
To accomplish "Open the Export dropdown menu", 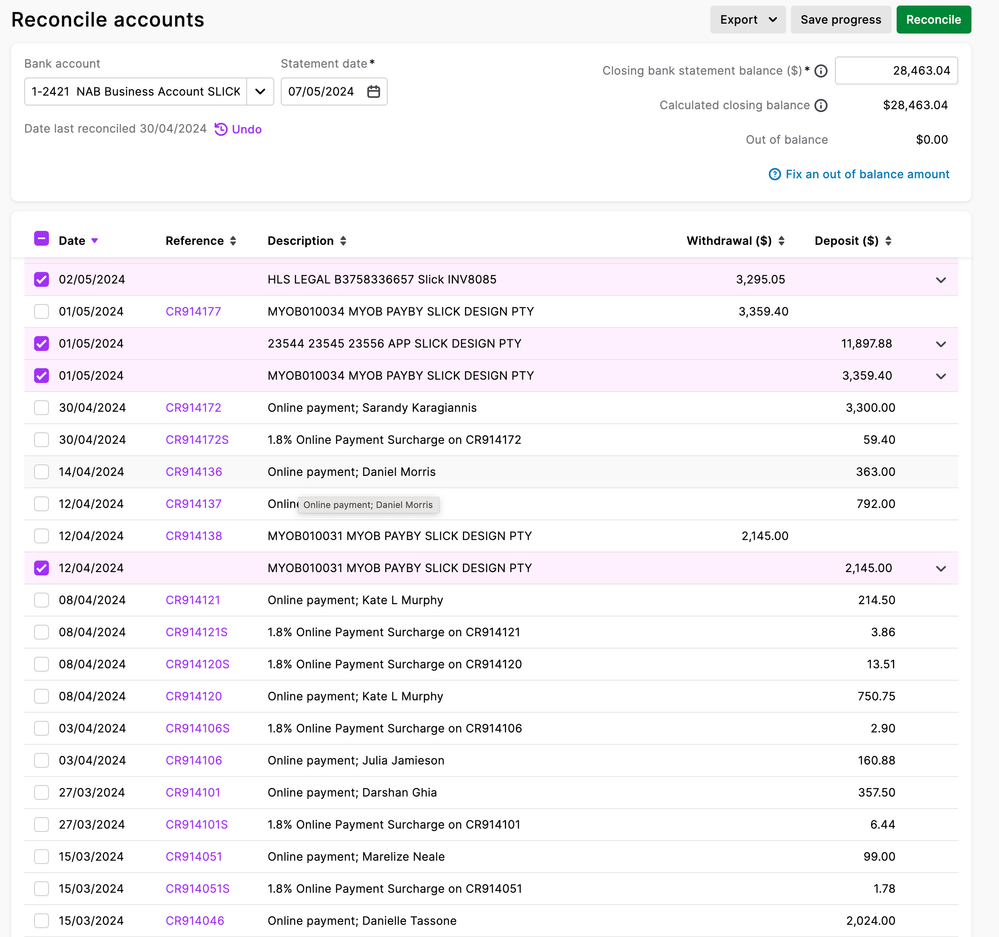I will point(747,20).
